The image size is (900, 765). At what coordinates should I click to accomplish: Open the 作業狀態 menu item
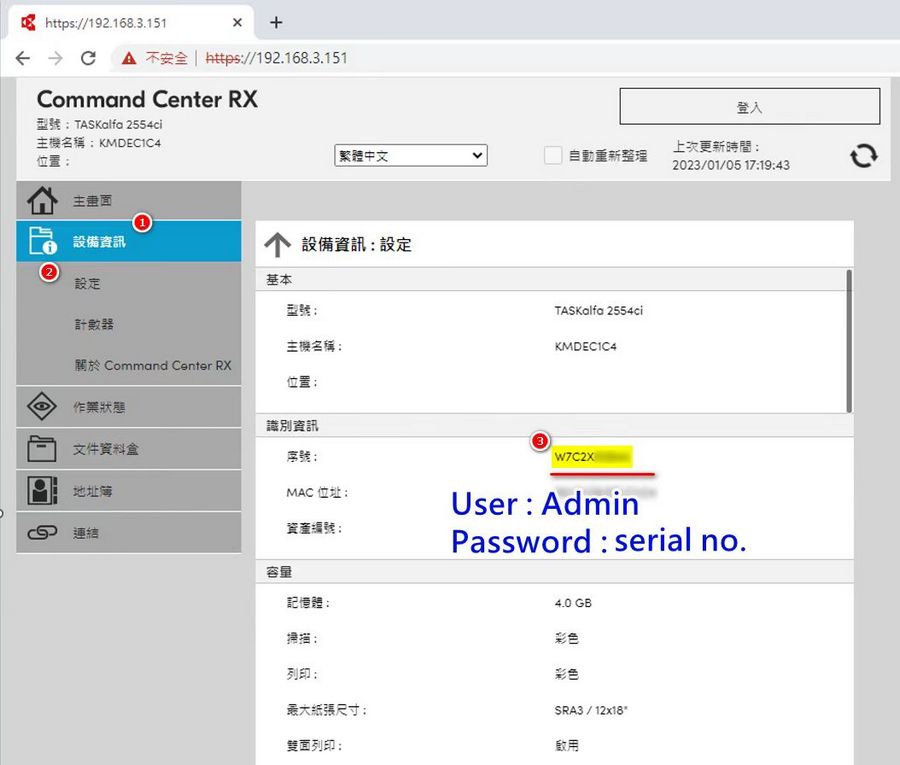tap(129, 407)
